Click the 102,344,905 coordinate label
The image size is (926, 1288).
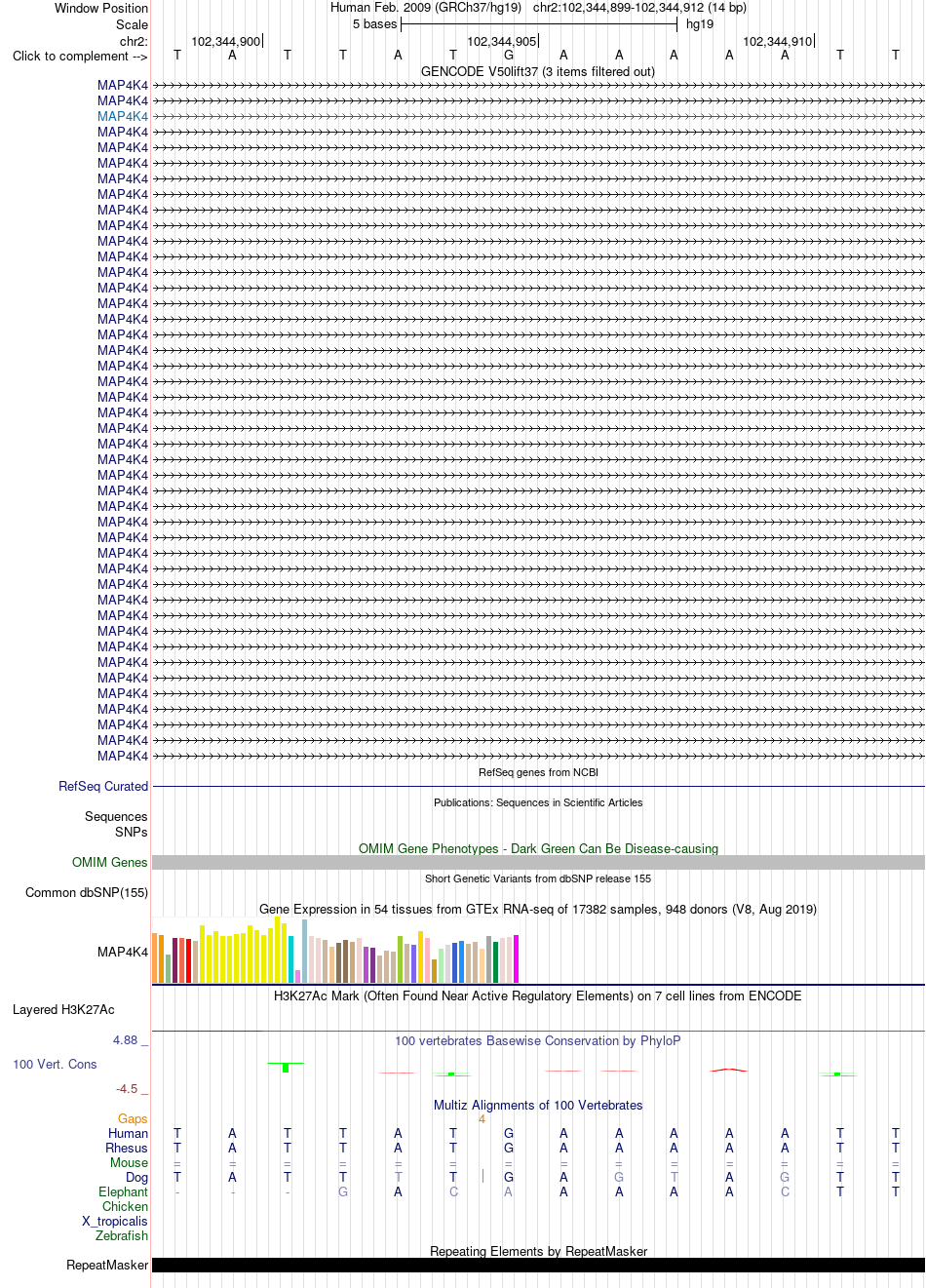502,42
